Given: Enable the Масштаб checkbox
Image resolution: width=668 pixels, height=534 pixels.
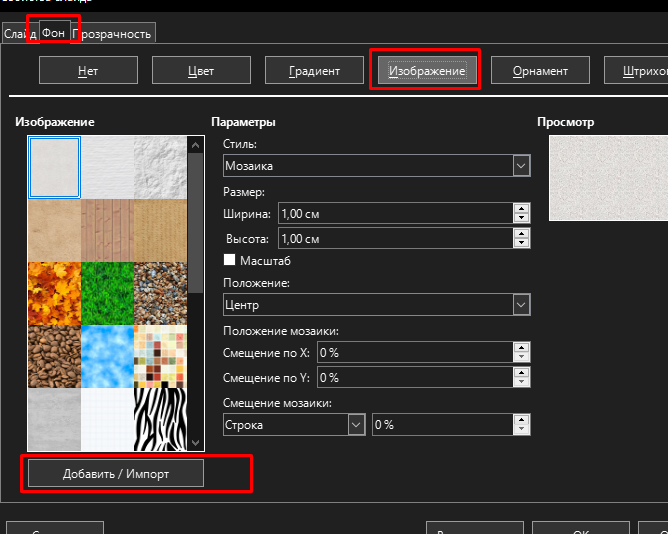Looking at the screenshot, I should [x=229, y=260].
